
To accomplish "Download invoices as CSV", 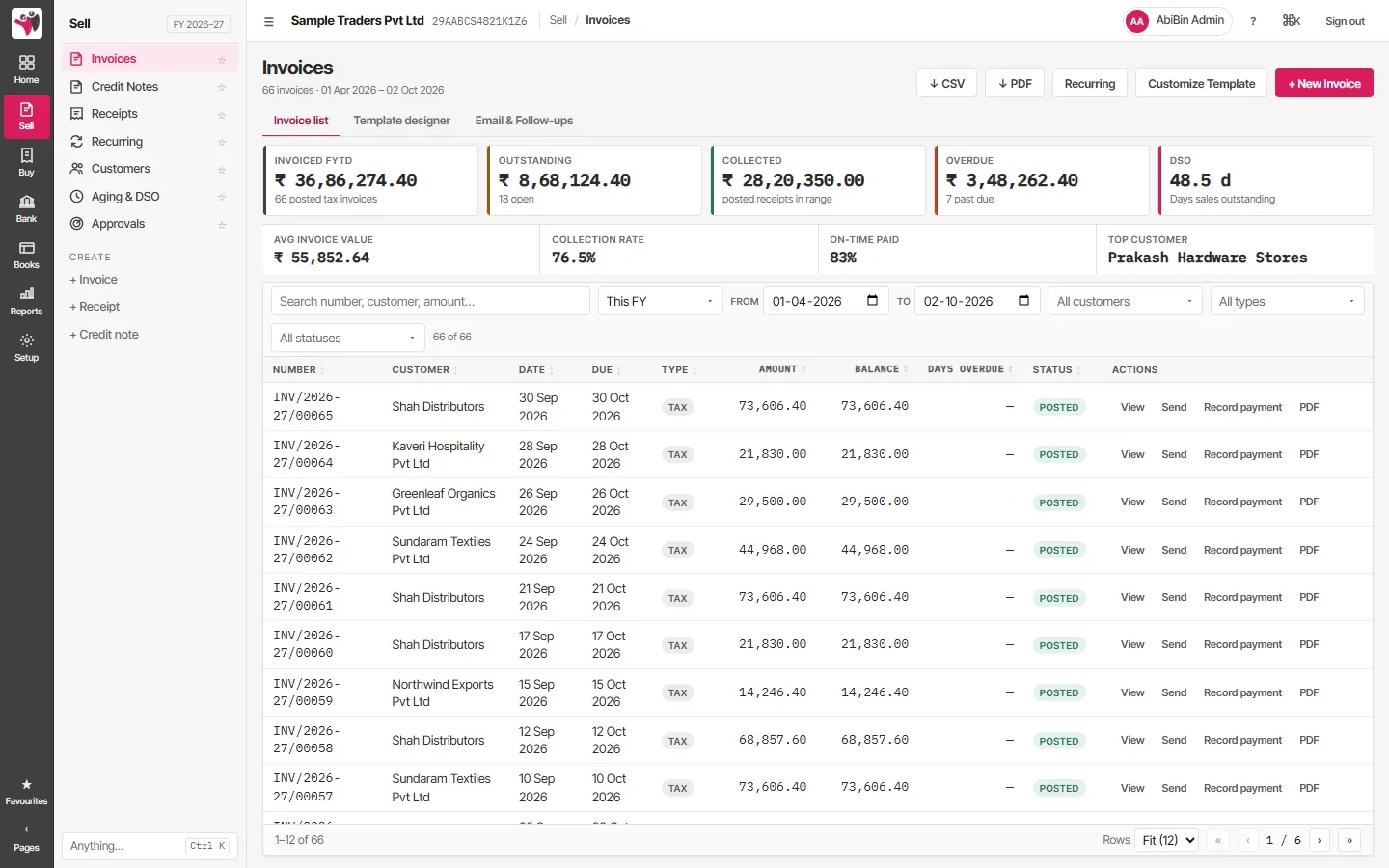I will point(946,84).
